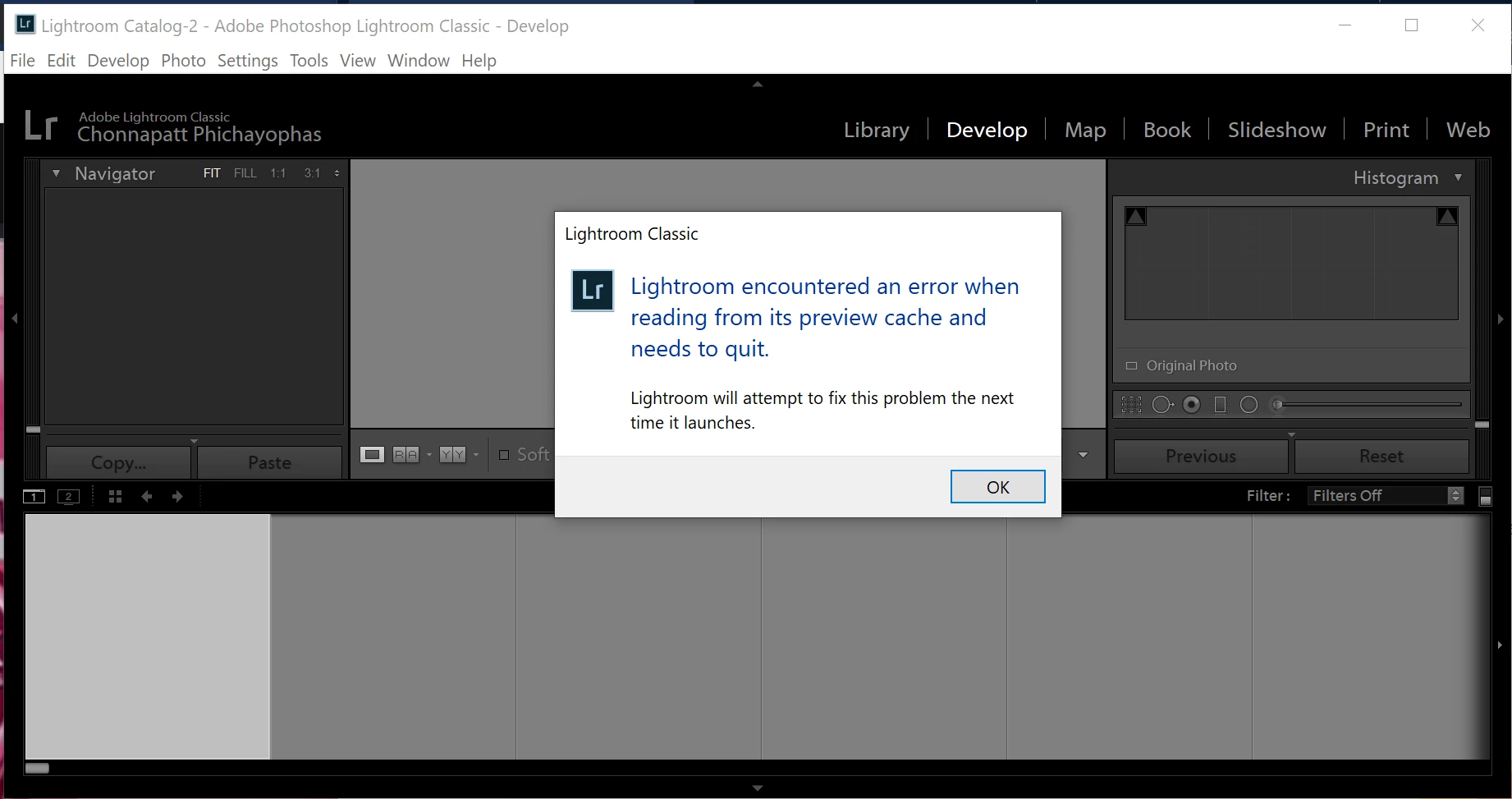
Task: Click the Previous button
Action: tap(1201, 457)
